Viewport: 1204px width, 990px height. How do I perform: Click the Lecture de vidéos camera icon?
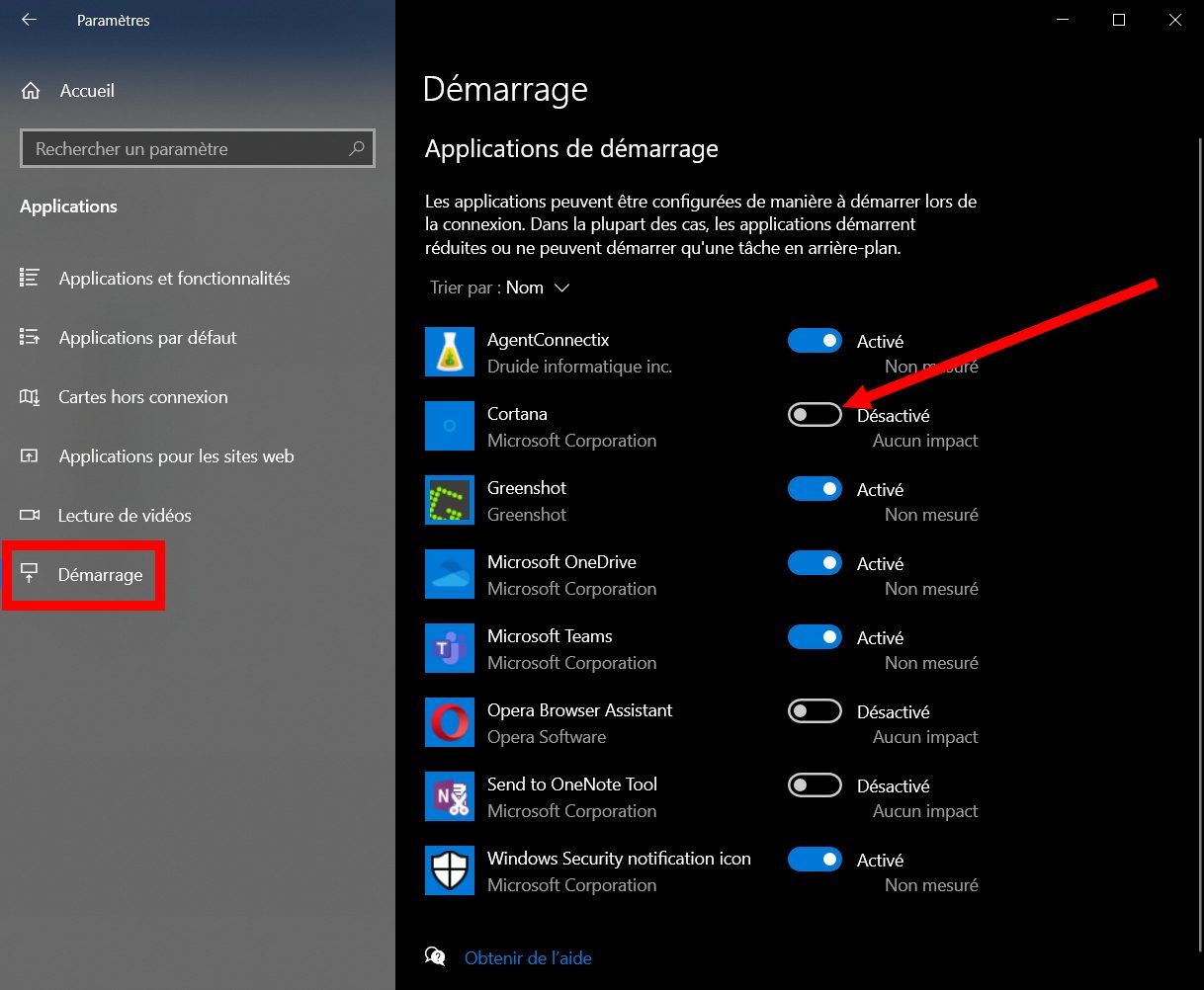pos(30,516)
